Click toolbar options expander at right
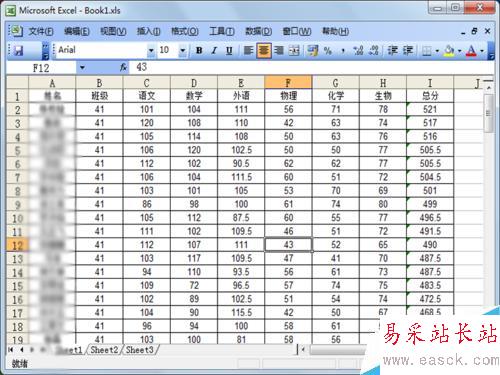500x375 pixels. click(x=491, y=51)
